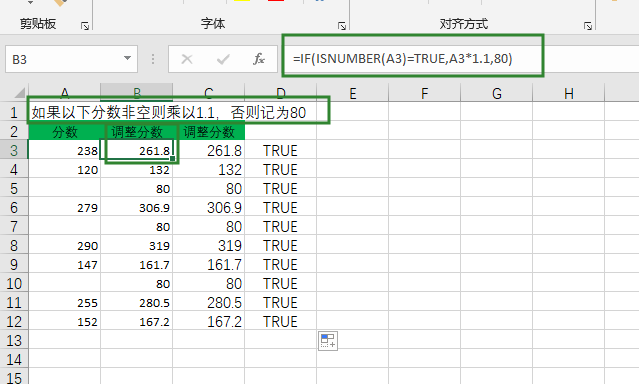Select cell A9 containing 147
This screenshot has height=384, width=639.
[64, 265]
